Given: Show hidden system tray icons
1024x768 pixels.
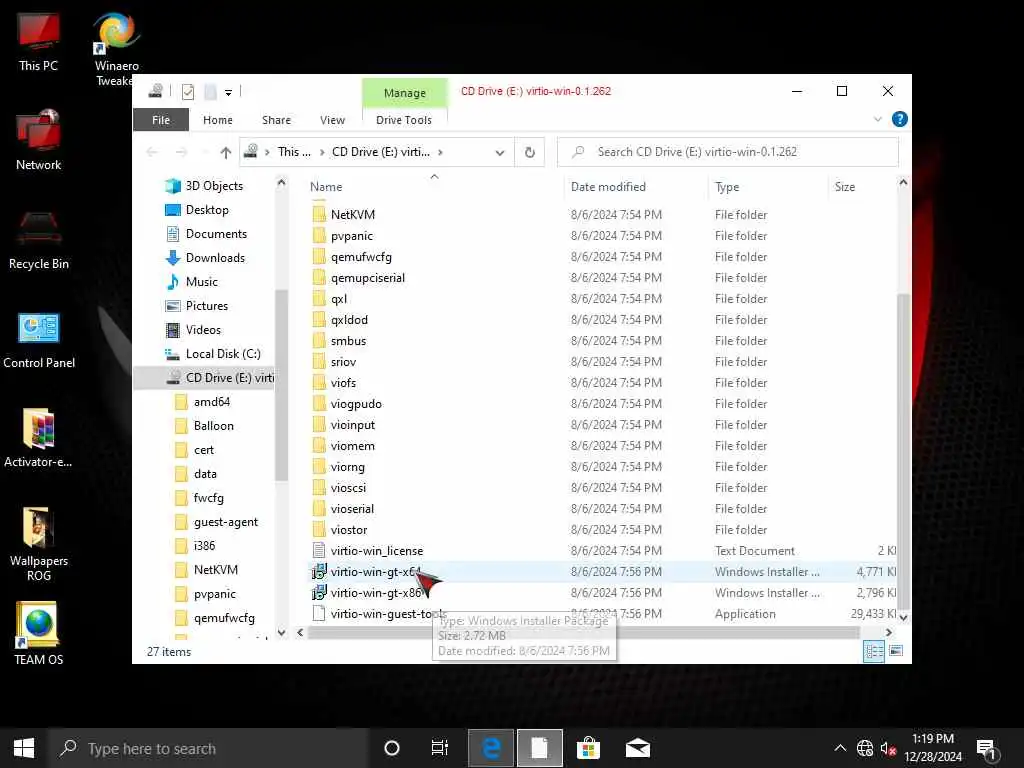Looking at the screenshot, I should point(840,748).
